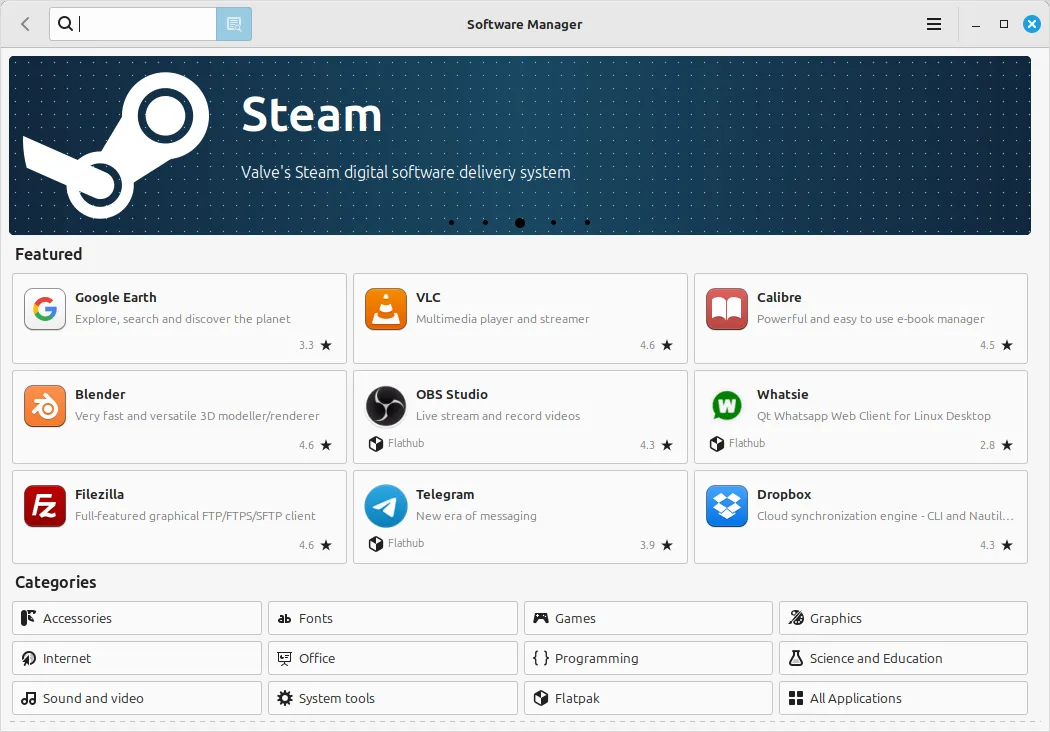
Task: Select the Blender app icon
Action: 45,406
